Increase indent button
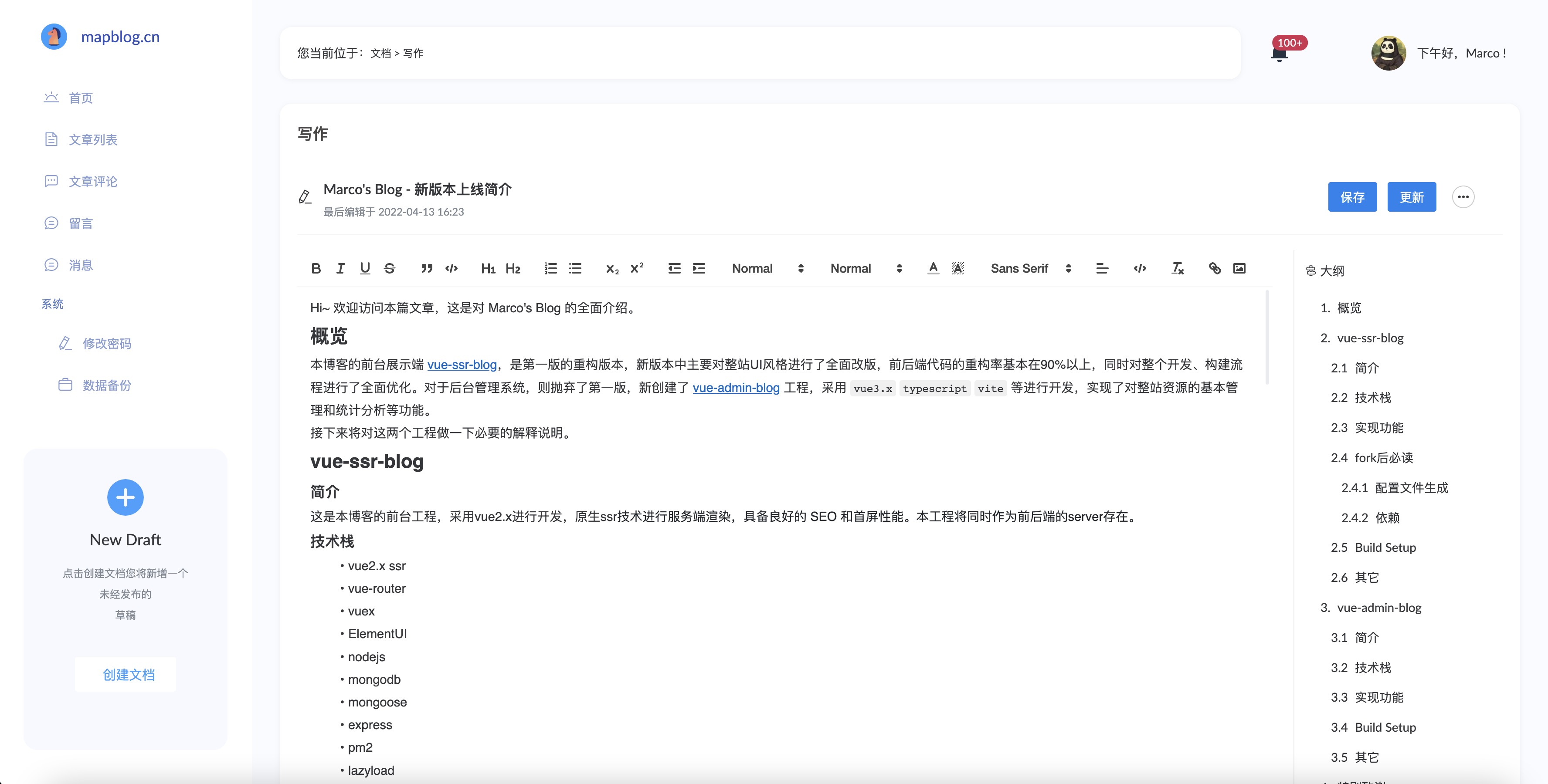The width and height of the screenshot is (1548, 784). click(699, 269)
